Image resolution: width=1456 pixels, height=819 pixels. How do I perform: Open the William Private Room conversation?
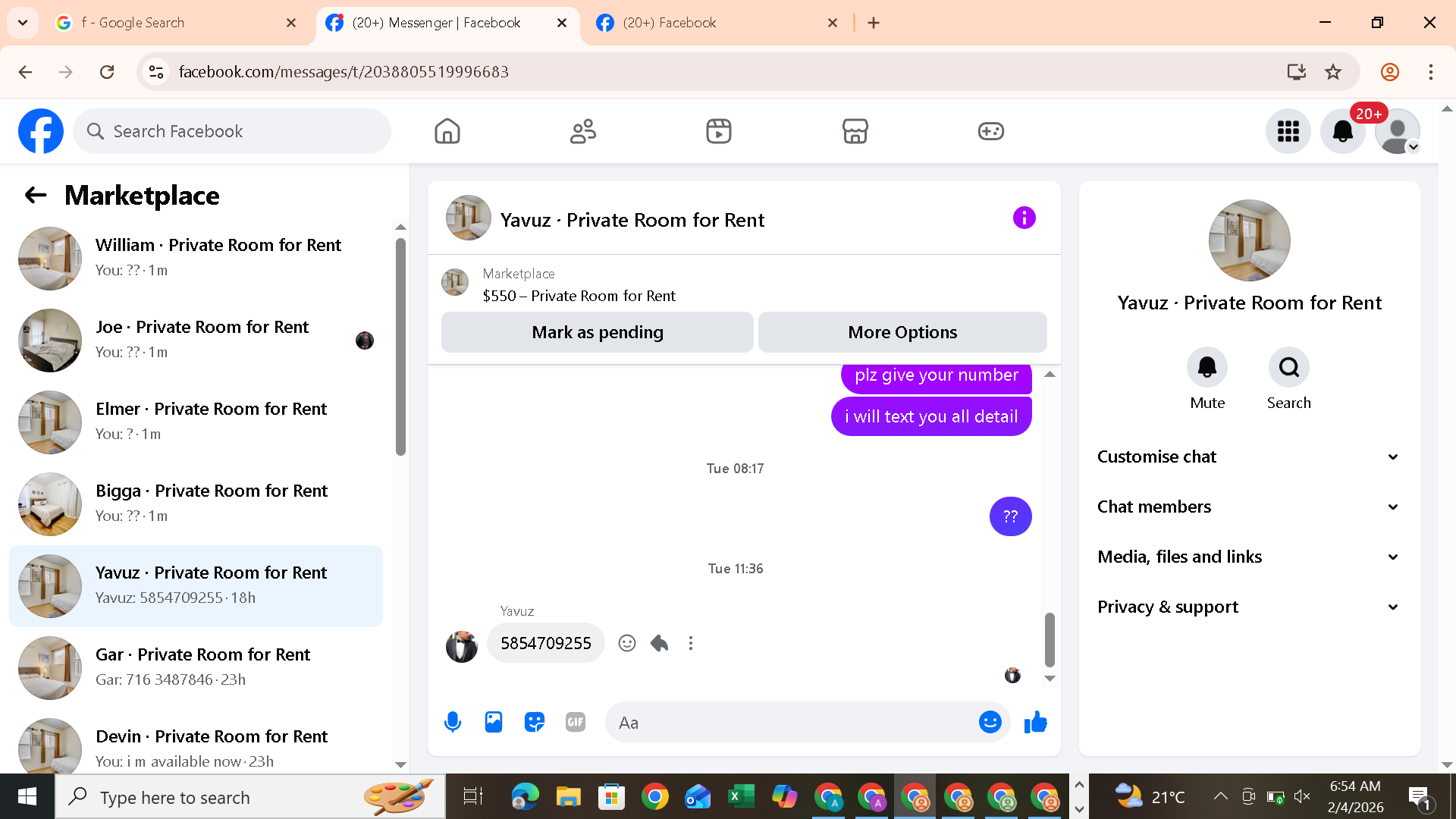click(x=197, y=258)
